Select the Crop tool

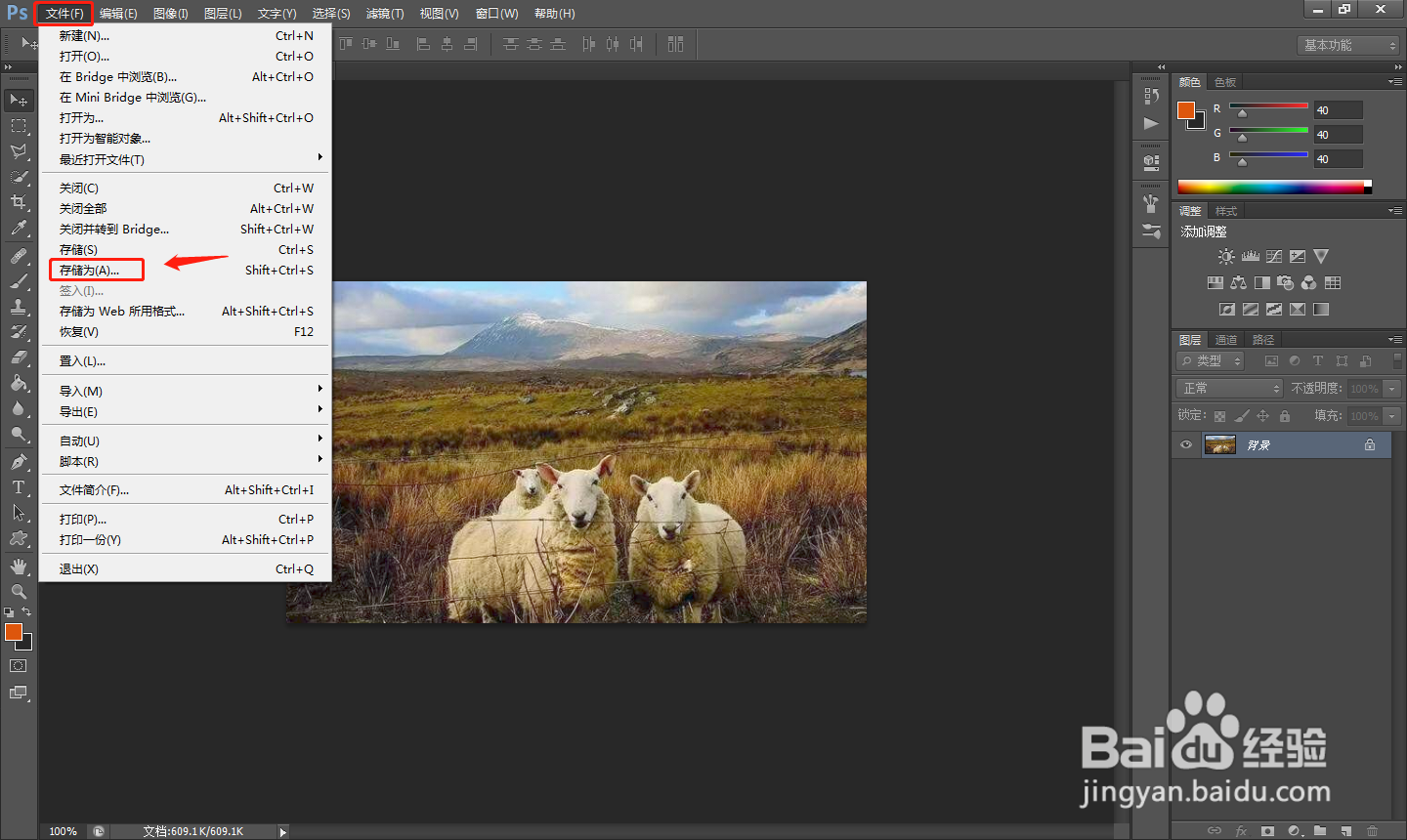[x=19, y=202]
